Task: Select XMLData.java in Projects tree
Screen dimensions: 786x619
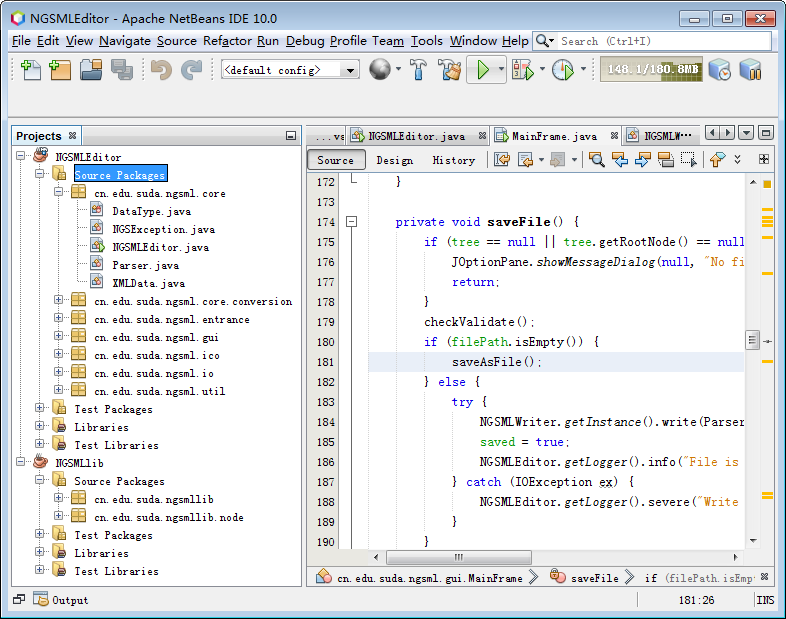Action: point(148,283)
